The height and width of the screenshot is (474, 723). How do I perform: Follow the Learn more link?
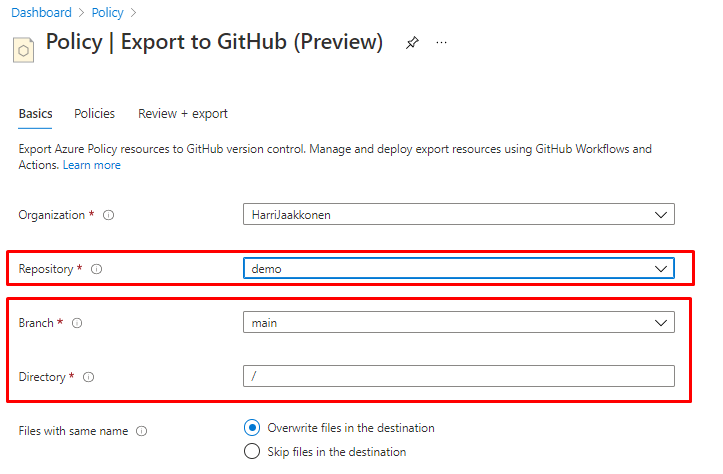tap(92, 165)
